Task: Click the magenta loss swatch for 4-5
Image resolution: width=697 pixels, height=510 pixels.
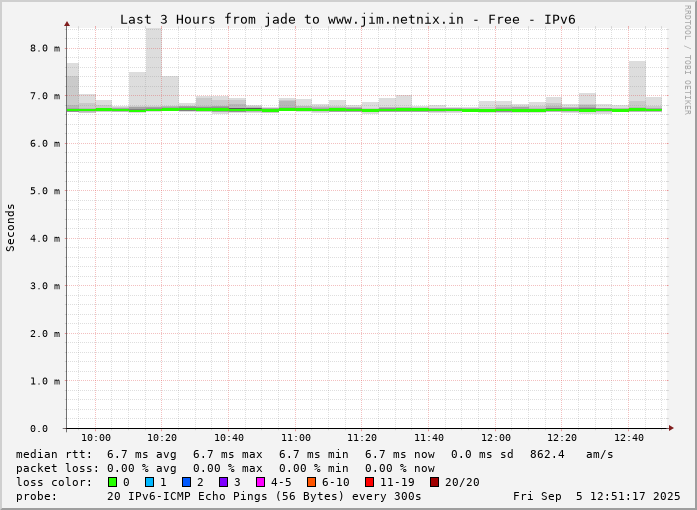Action: (x=260, y=482)
